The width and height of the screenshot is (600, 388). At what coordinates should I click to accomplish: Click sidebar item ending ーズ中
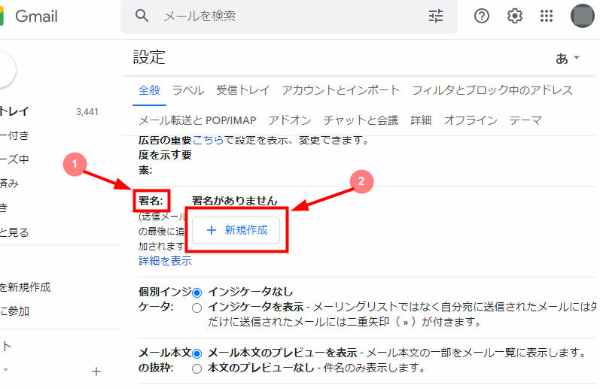pos(15,159)
